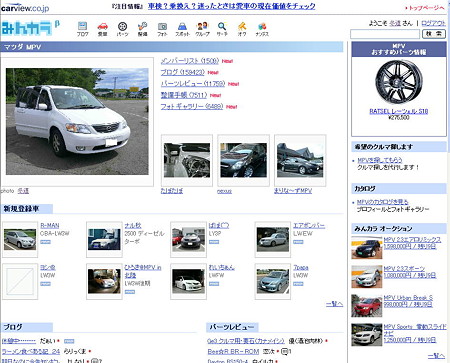Open the car thumbnail beside ナル秋
The height and width of the screenshot is (363, 450).
click(x=104, y=239)
